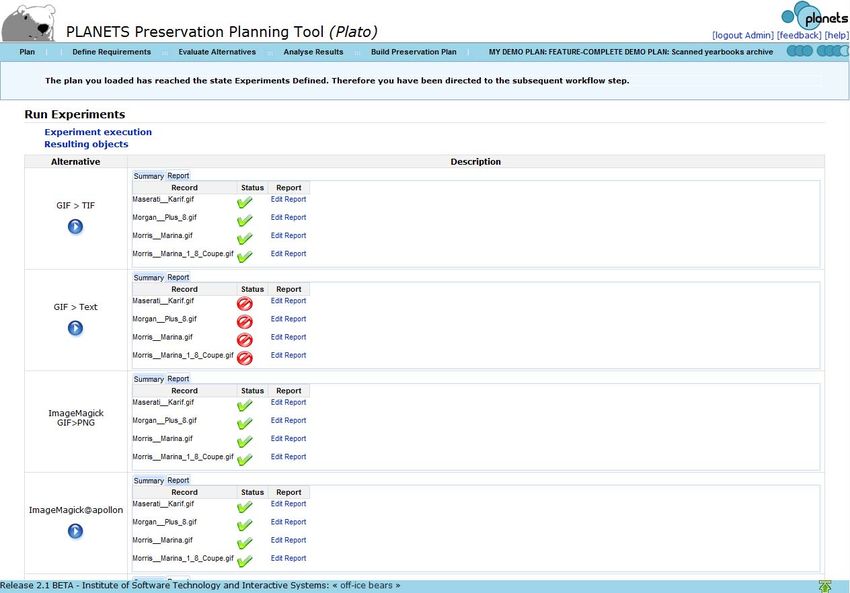Click the Alternative column header
This screenshot has height=593, width=850.
[x=75, y=162]
